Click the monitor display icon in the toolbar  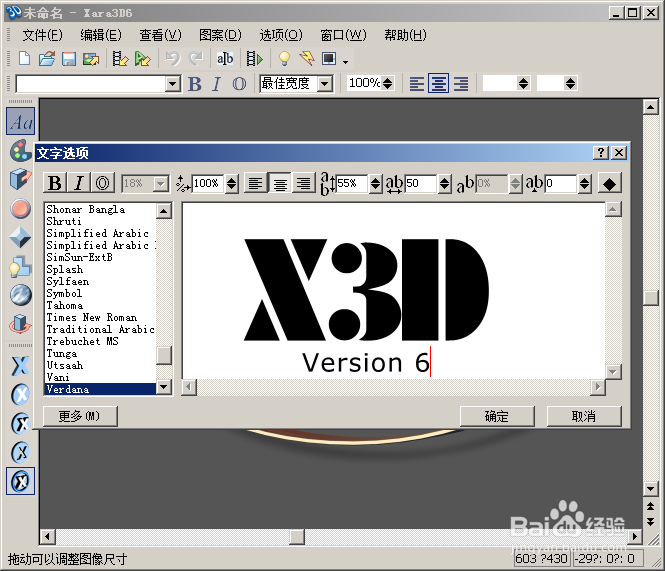(329, 59)
